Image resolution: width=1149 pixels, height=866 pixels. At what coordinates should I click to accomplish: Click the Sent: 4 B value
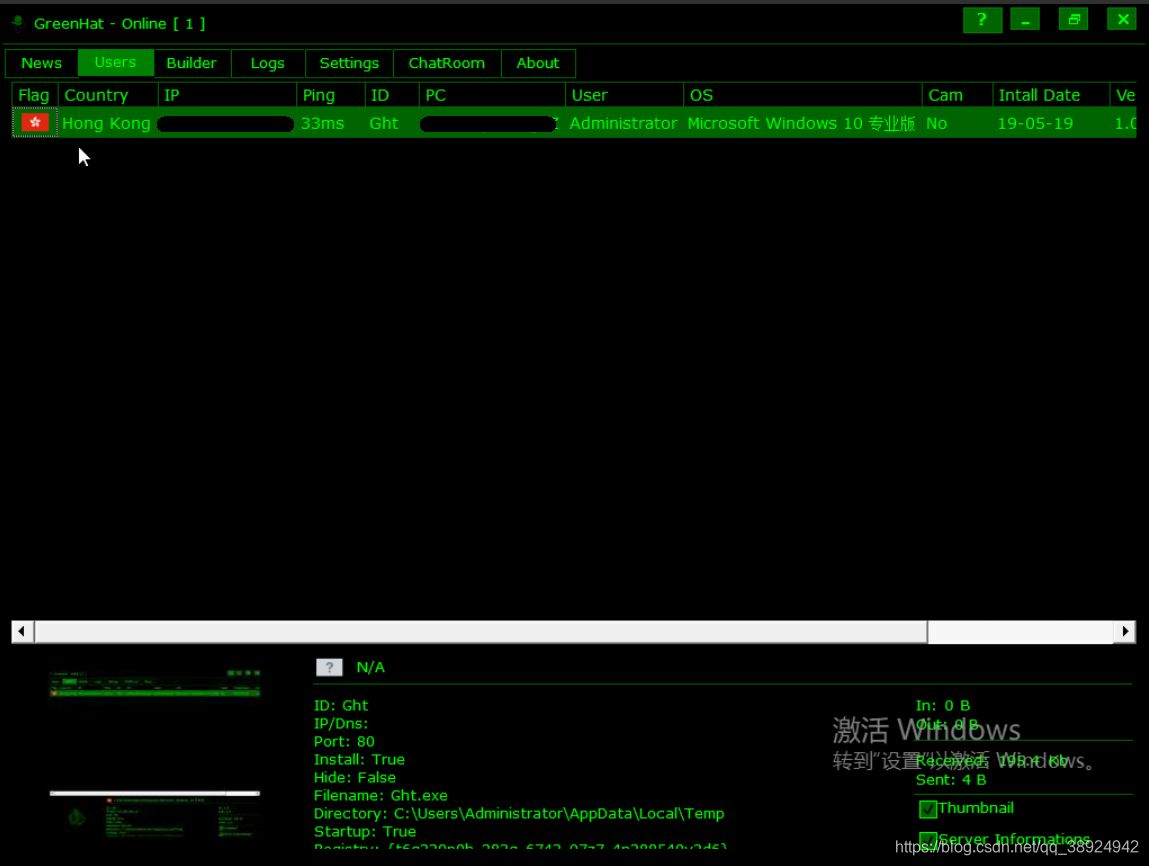[951, 780]
